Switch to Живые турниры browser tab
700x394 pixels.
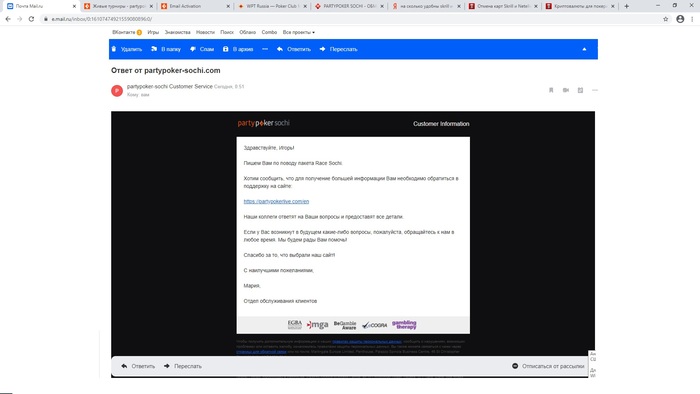coord(118,6)
